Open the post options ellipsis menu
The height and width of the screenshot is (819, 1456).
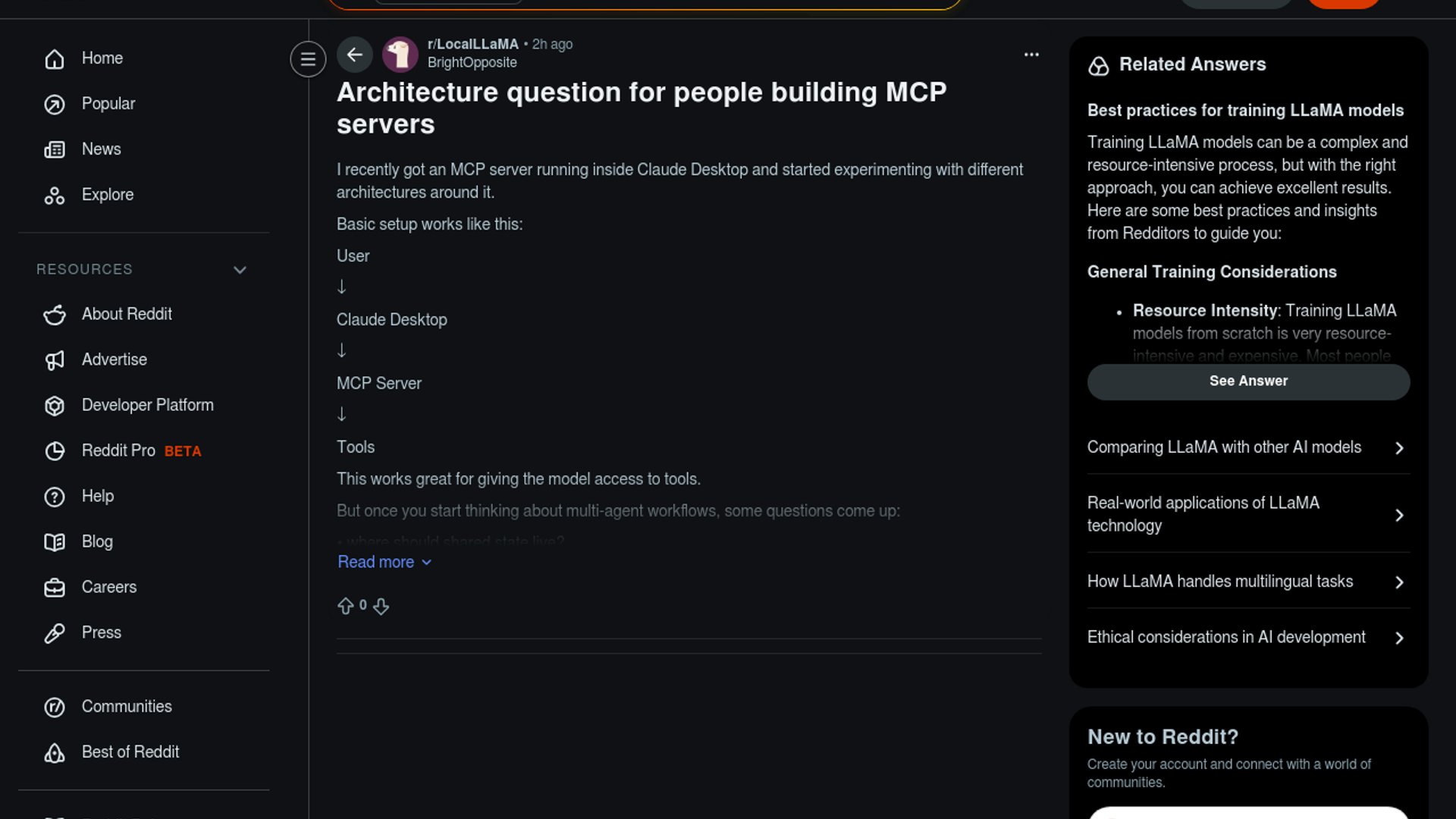click(x=1031, y=55)
